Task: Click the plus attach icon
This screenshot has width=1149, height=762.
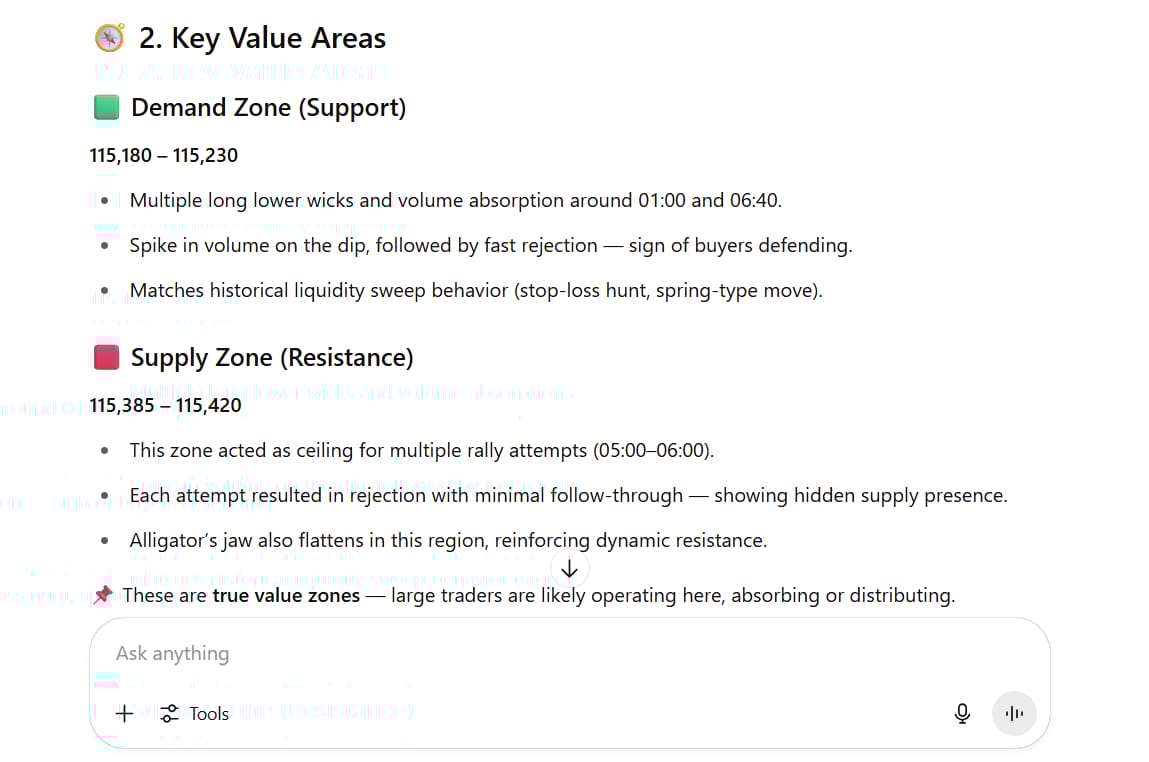Action: pos(125,714)
